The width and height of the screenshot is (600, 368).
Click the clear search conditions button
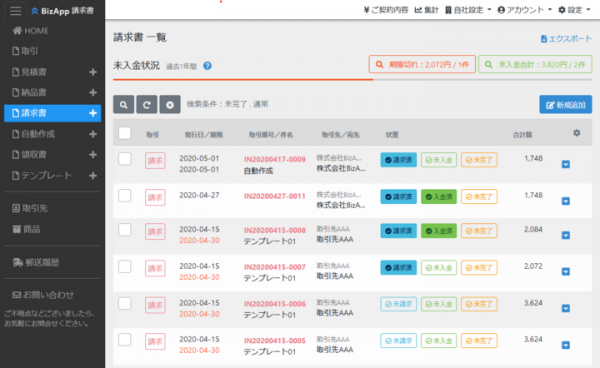(170, 104)
